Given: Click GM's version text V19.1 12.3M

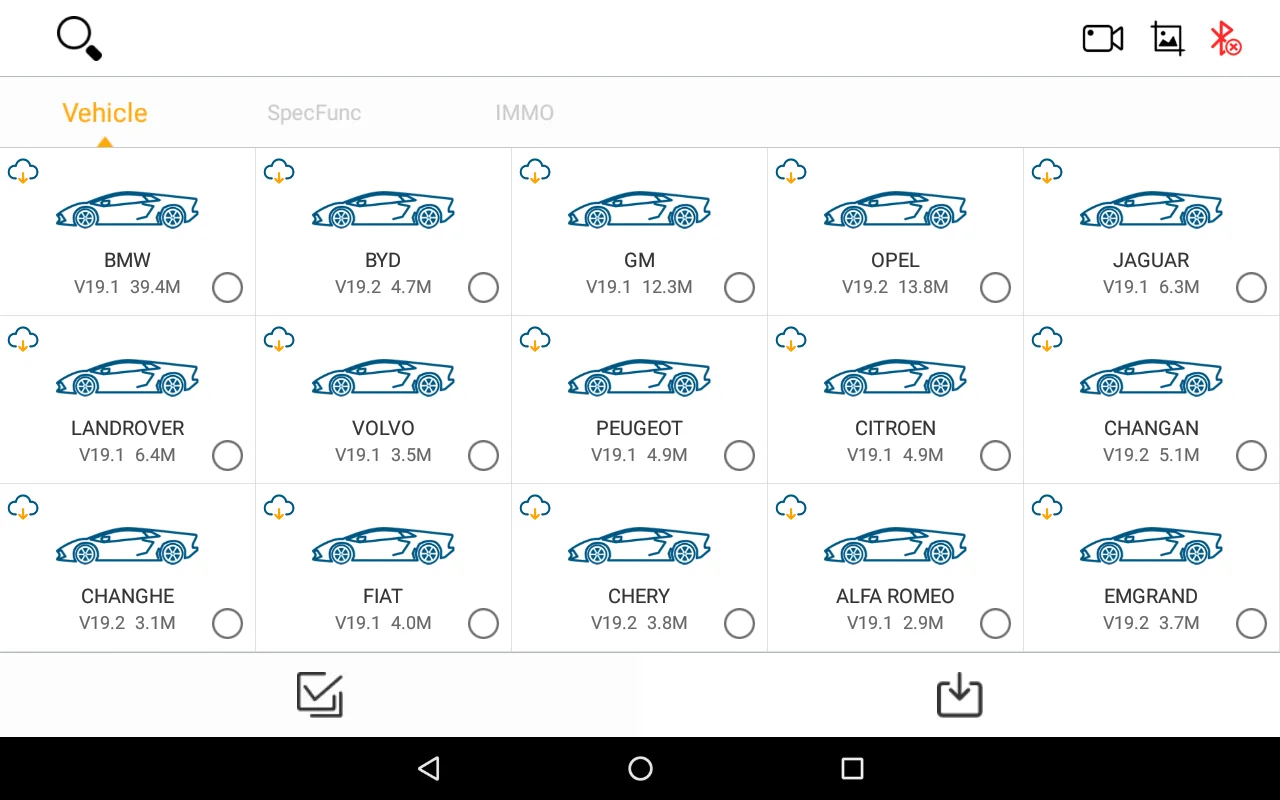Looking at the screenshot, I should tap(639, 287).
